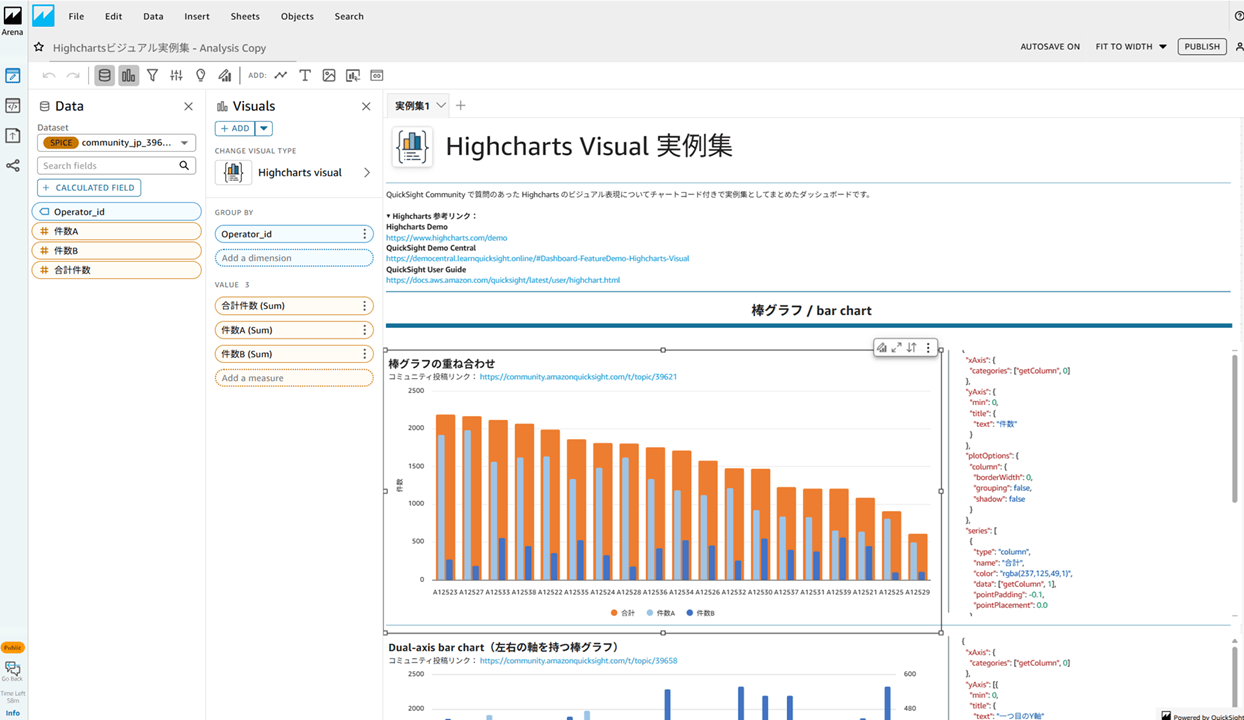
Task: Open the highcharts.com/demo link
Action: (x=446, y=238)
